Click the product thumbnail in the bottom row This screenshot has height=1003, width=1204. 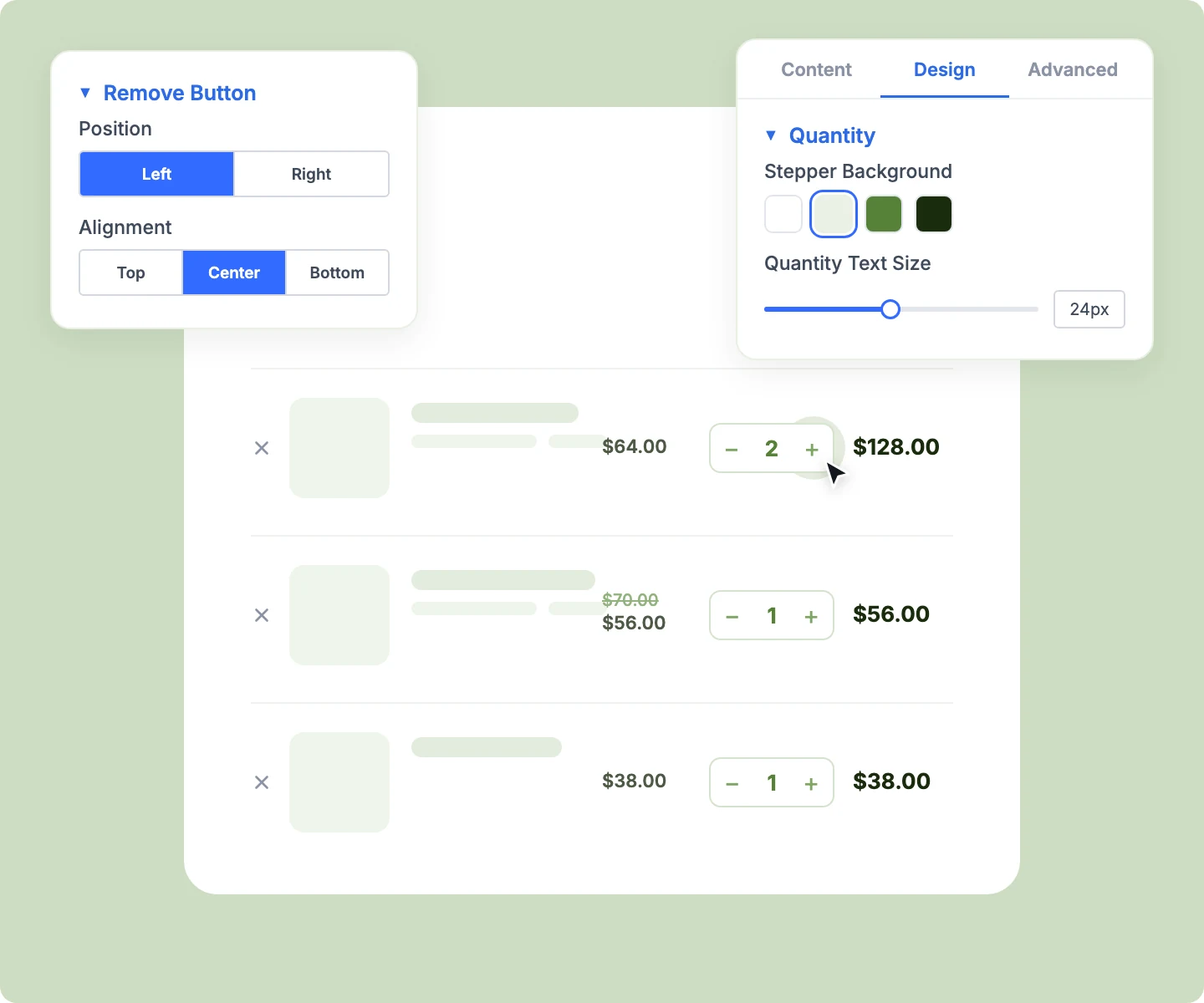[x=339, y=782]
